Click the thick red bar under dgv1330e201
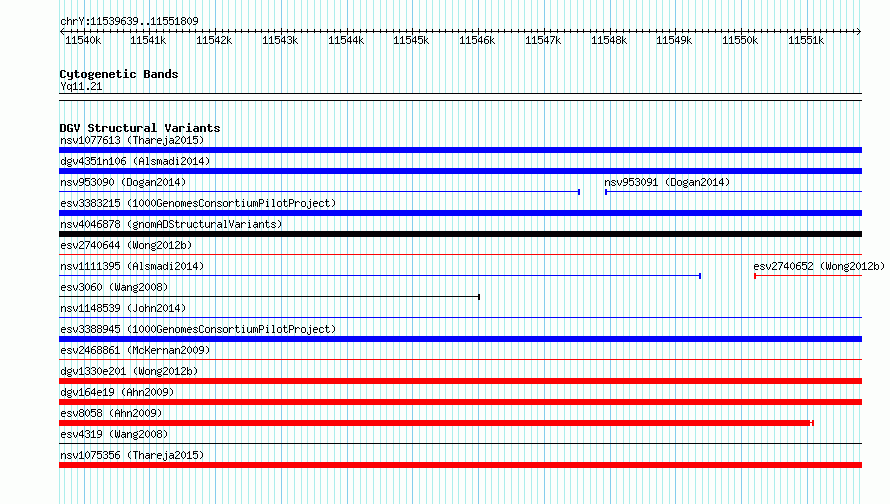890x504 pixels. pyautogui.click(x=460, y=381)
